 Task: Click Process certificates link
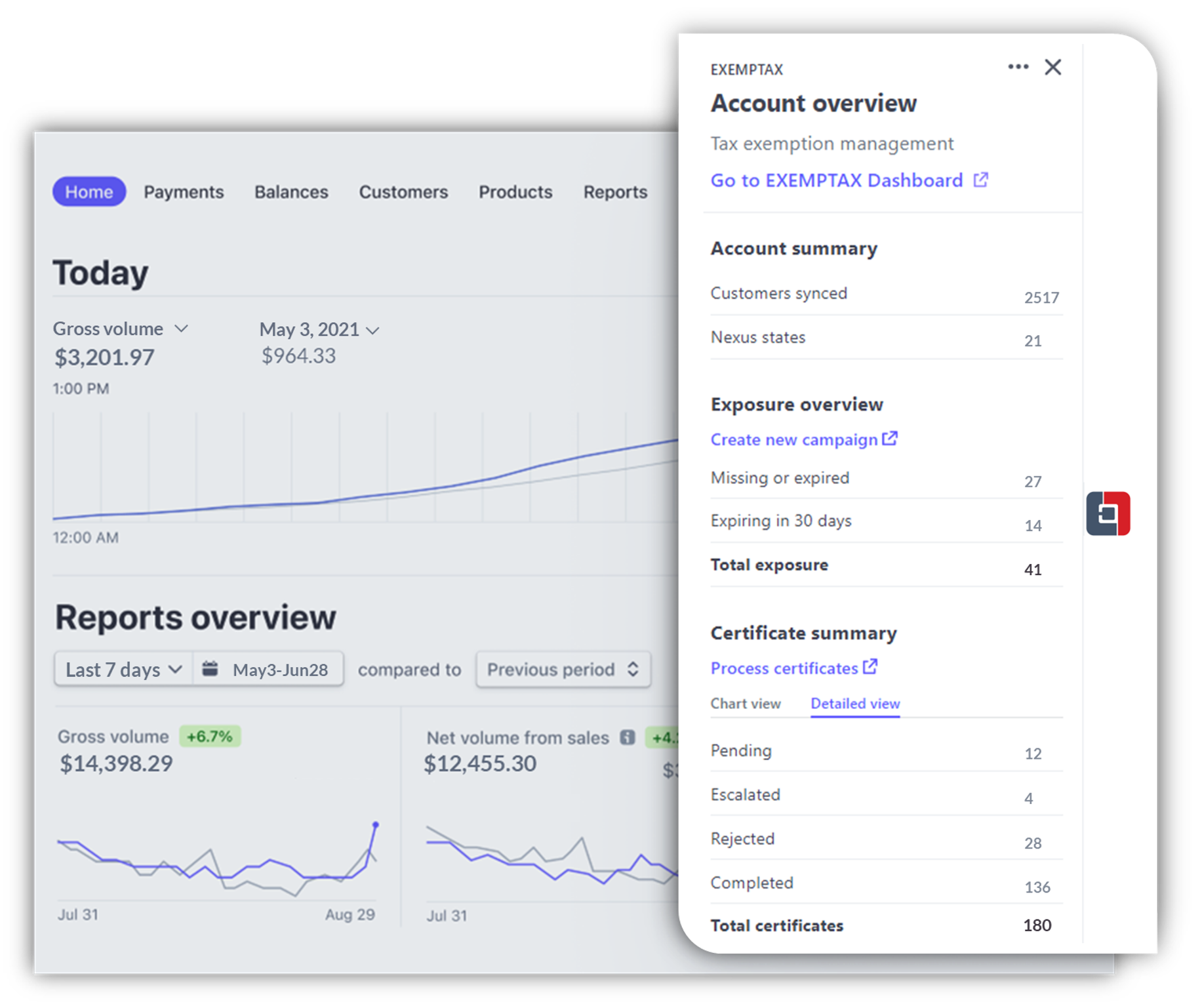click(x=784, y=668)
